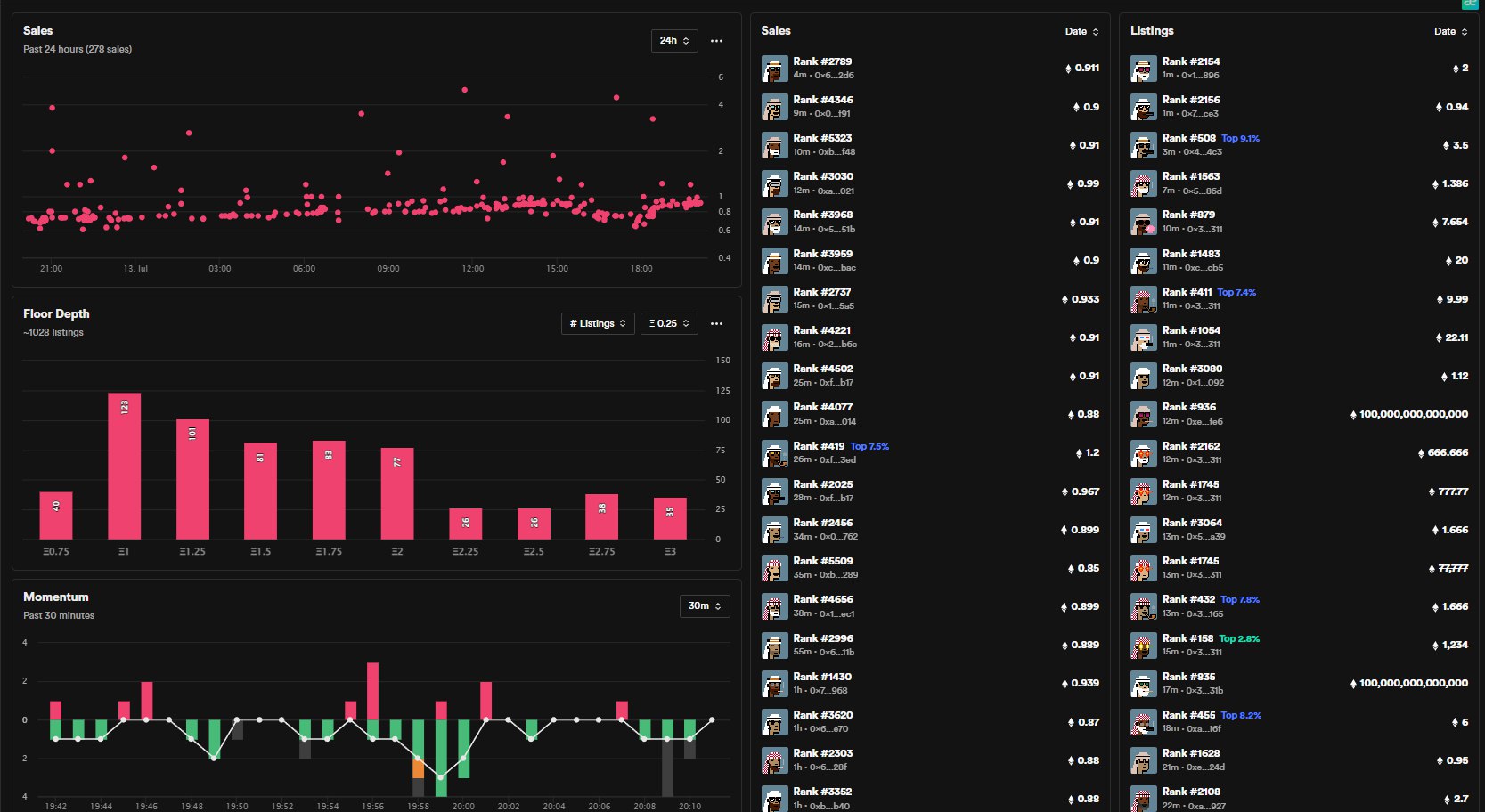Open the Rank #4221 sale avatar
Viewport: 1485px width, 812px height.
(x=775, y=337)
